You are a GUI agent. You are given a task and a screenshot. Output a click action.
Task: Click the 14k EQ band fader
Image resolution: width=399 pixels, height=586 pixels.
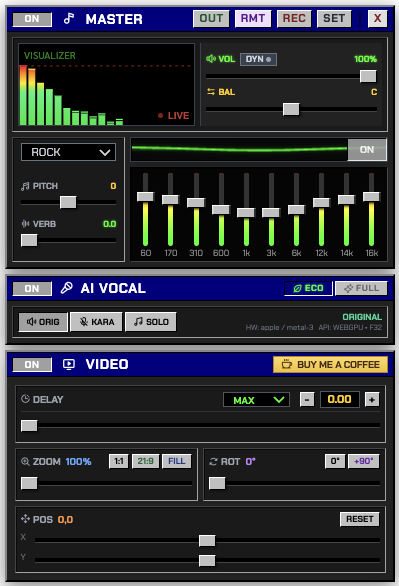[346, 200]
